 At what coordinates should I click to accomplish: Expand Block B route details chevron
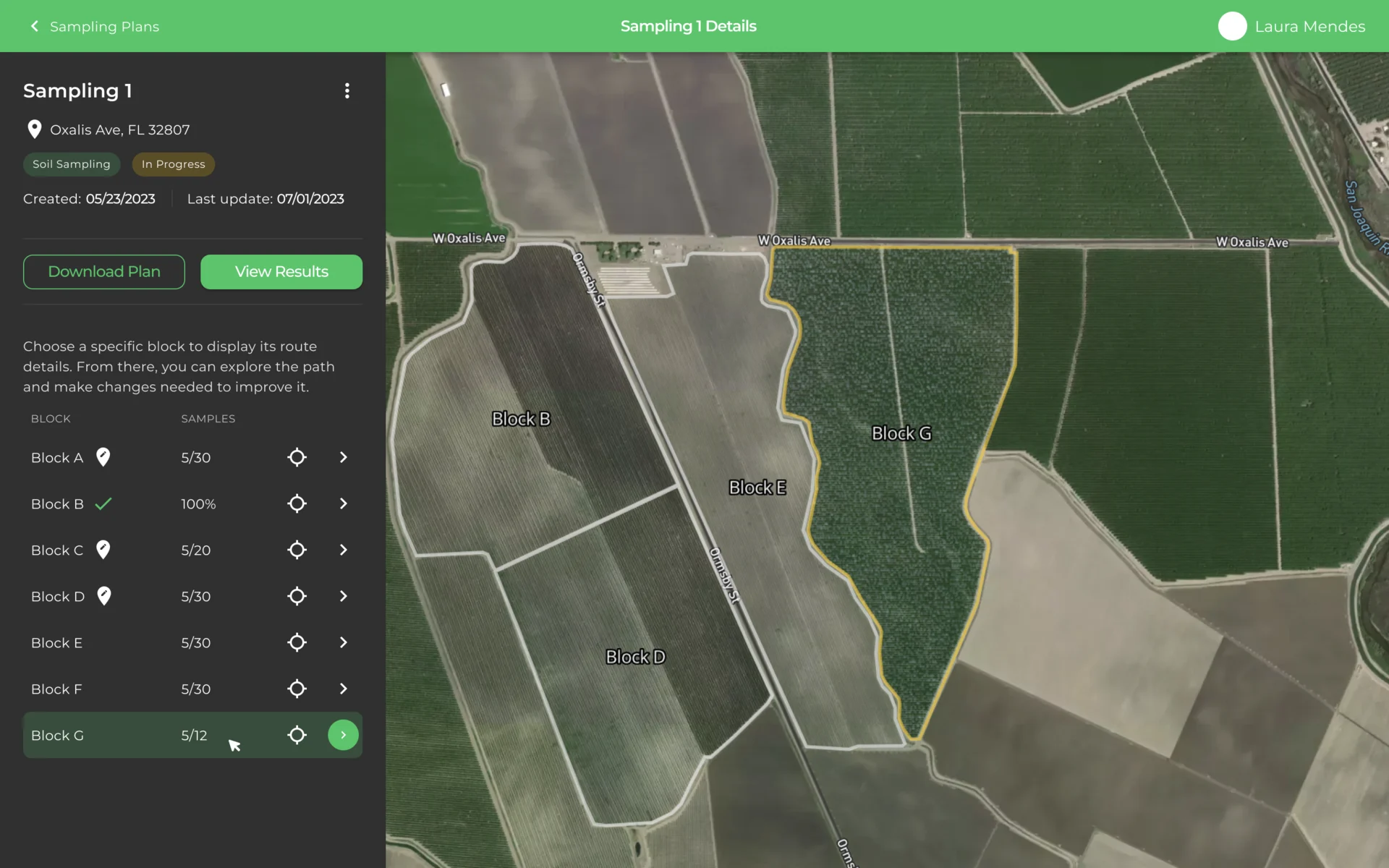pyautogui.click(x=344, y=503)
